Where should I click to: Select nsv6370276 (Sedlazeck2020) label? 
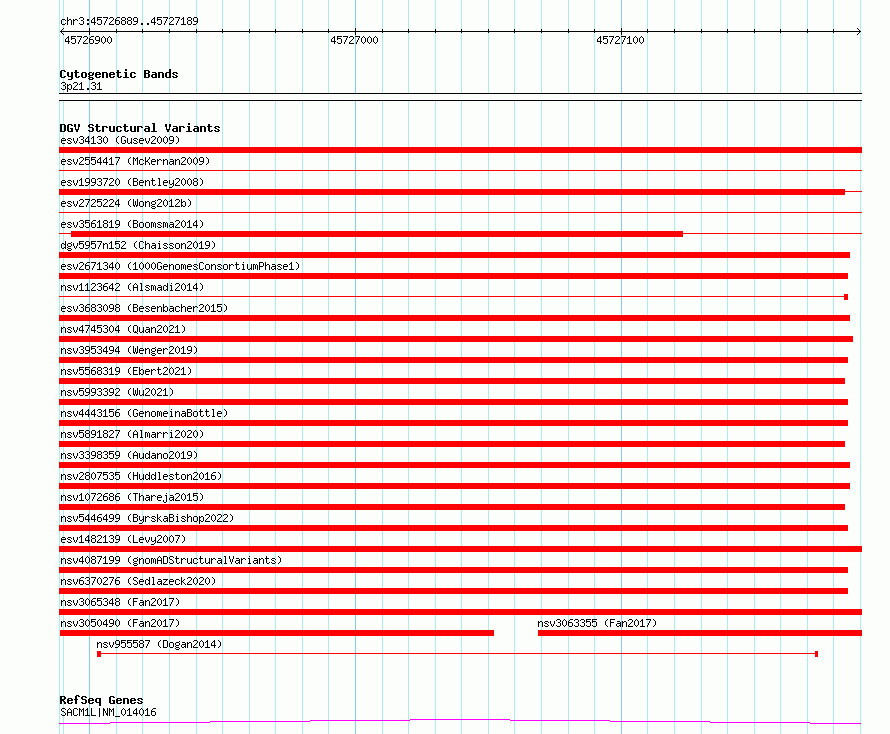(138, 581)
